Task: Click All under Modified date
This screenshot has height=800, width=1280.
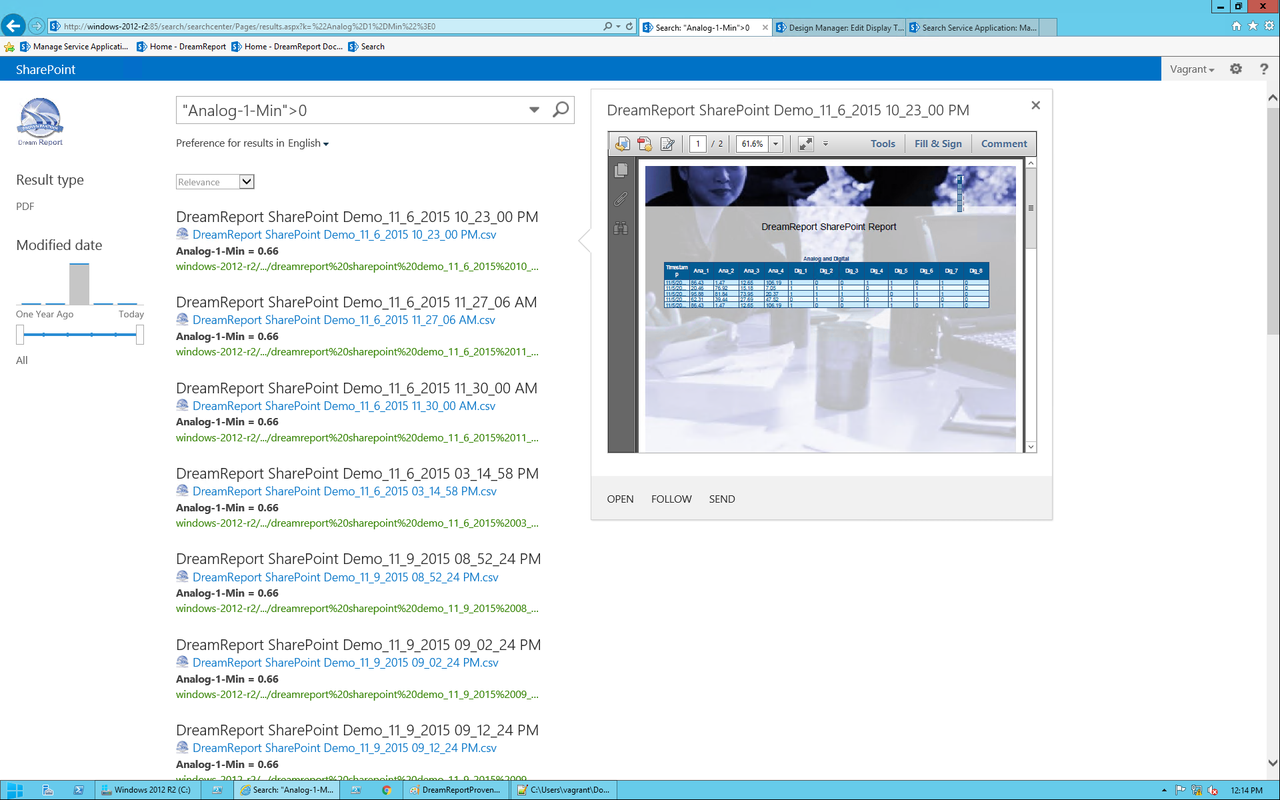Action: (22, 360)
